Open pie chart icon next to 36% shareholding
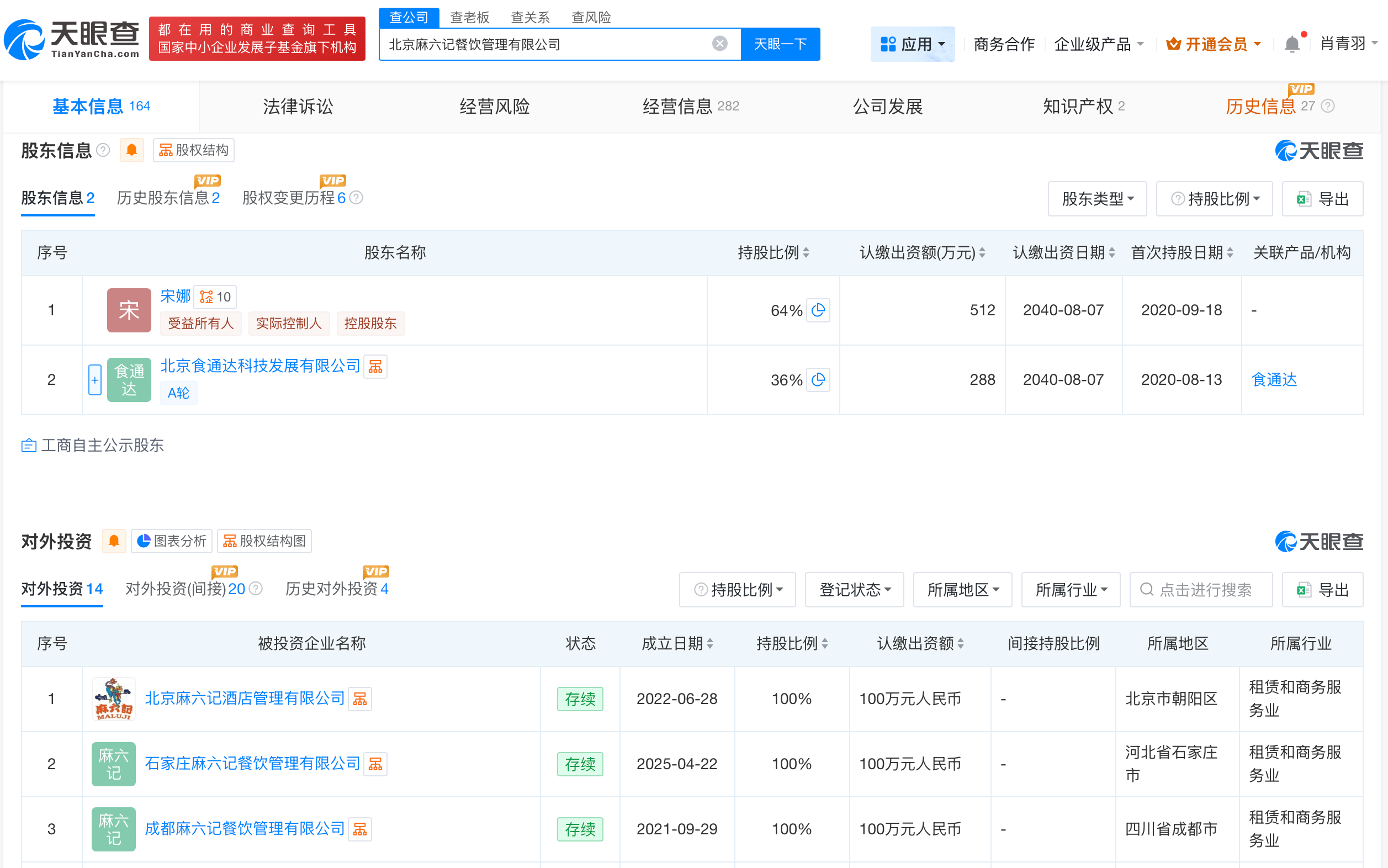The height and width of the screenshot is (868, 1388). pyautogui.click(x=819, y=379)
